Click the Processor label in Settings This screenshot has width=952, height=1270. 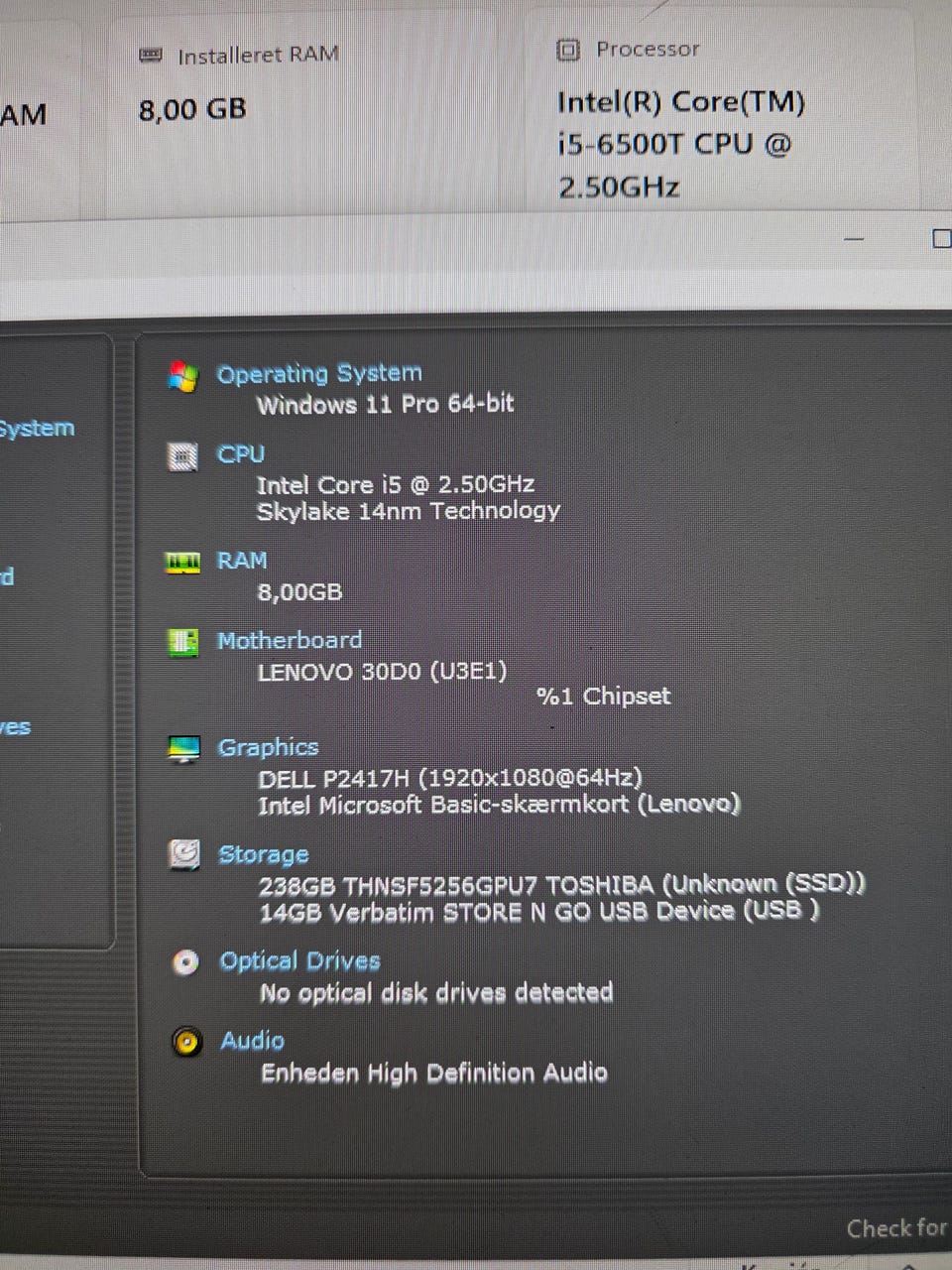click(x=648, y=49)
